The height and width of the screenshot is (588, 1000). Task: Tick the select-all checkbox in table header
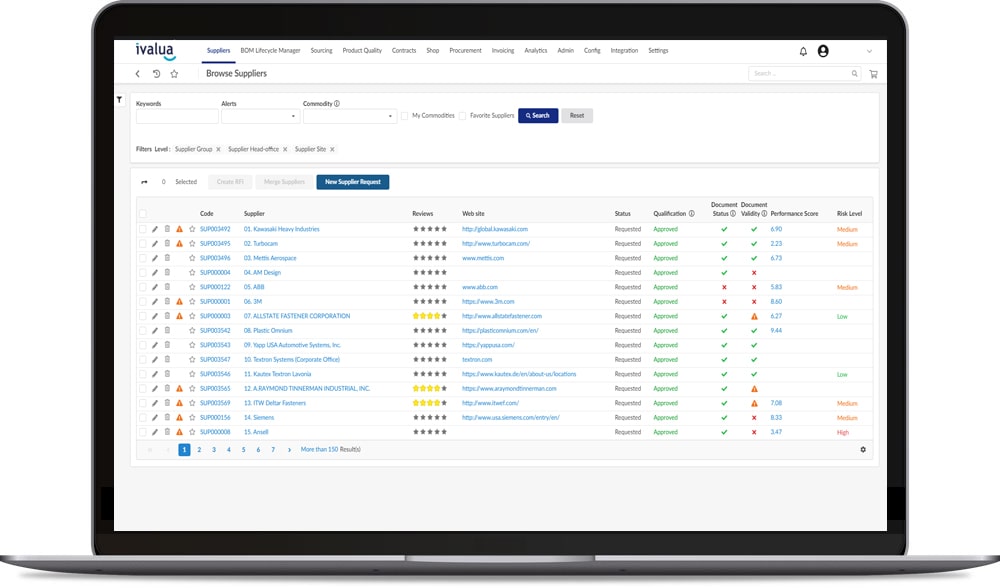coord(143,214)
